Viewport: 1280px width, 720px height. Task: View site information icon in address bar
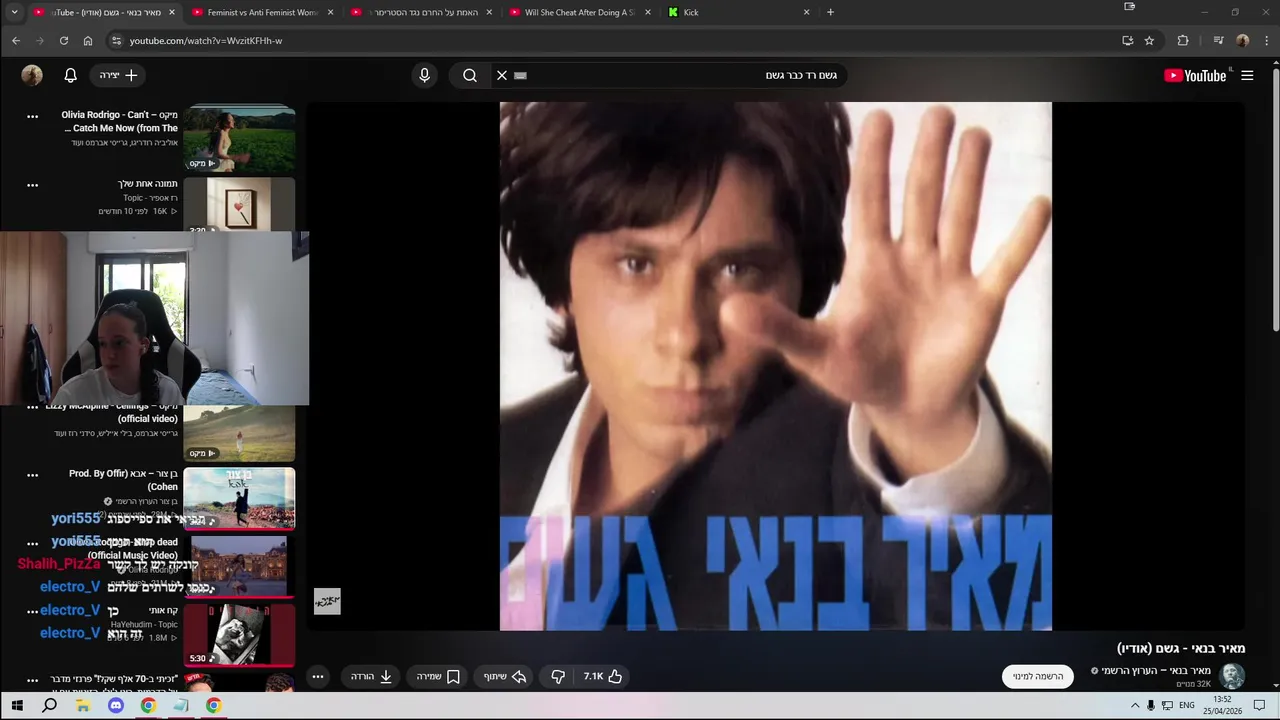[116, 41]
